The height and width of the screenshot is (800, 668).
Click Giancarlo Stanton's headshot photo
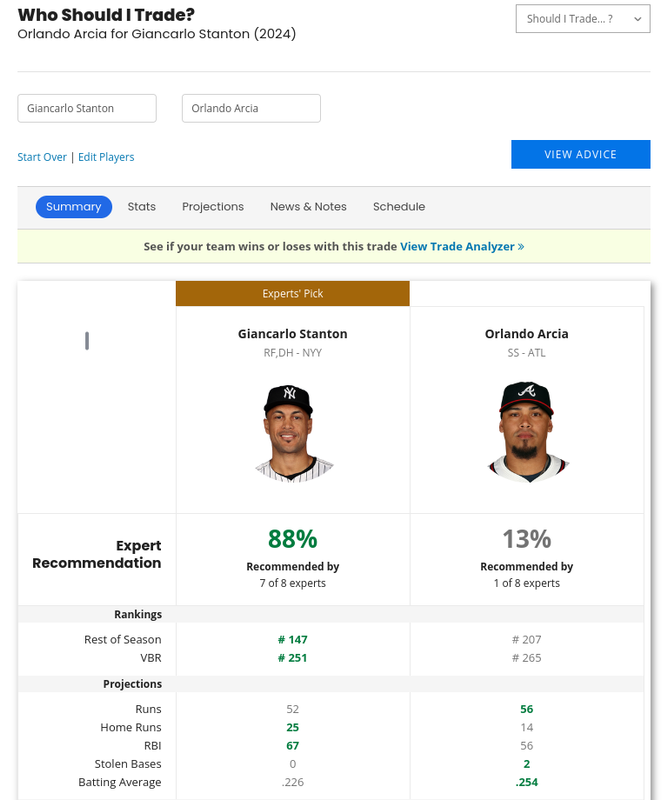tap(292, 433)
